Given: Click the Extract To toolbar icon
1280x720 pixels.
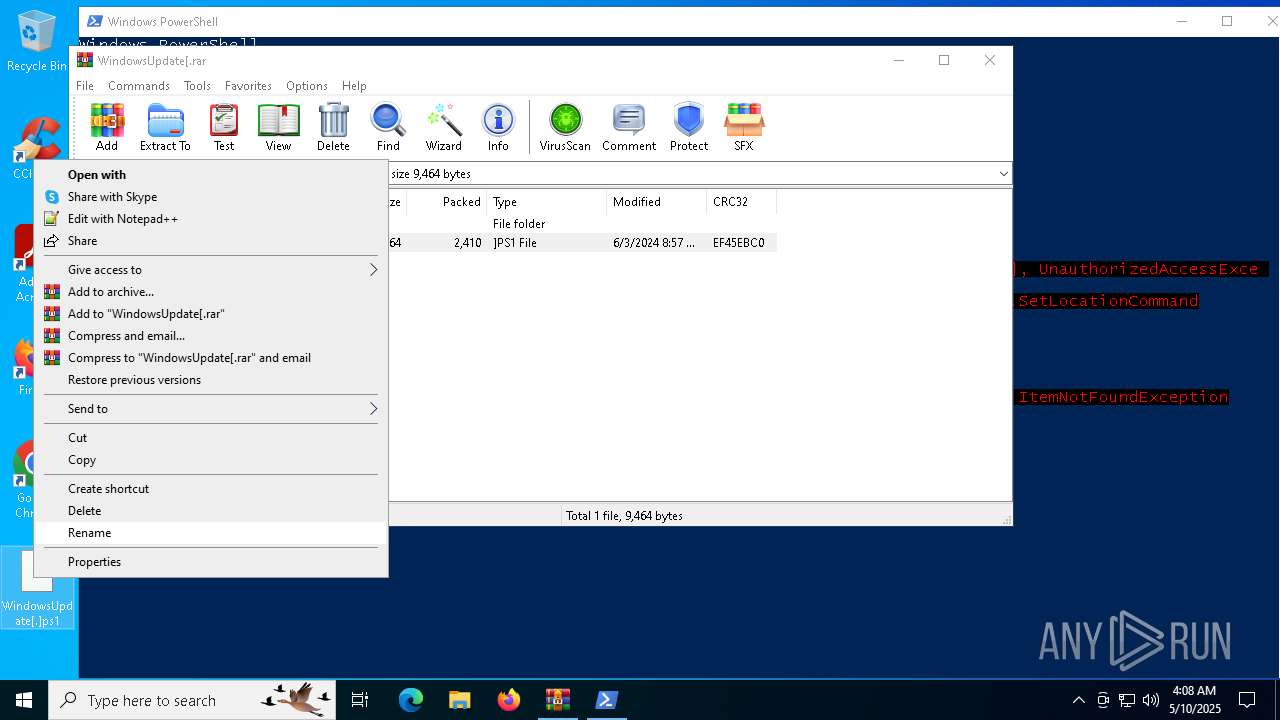Looking at the screenshot, I should pos(165,127).
